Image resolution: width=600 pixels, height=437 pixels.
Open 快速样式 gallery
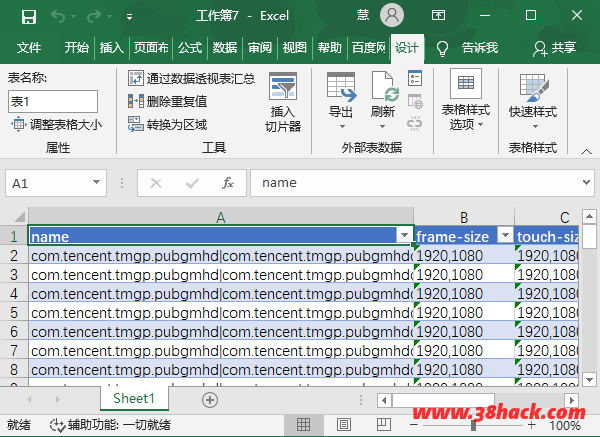point(533,101)
